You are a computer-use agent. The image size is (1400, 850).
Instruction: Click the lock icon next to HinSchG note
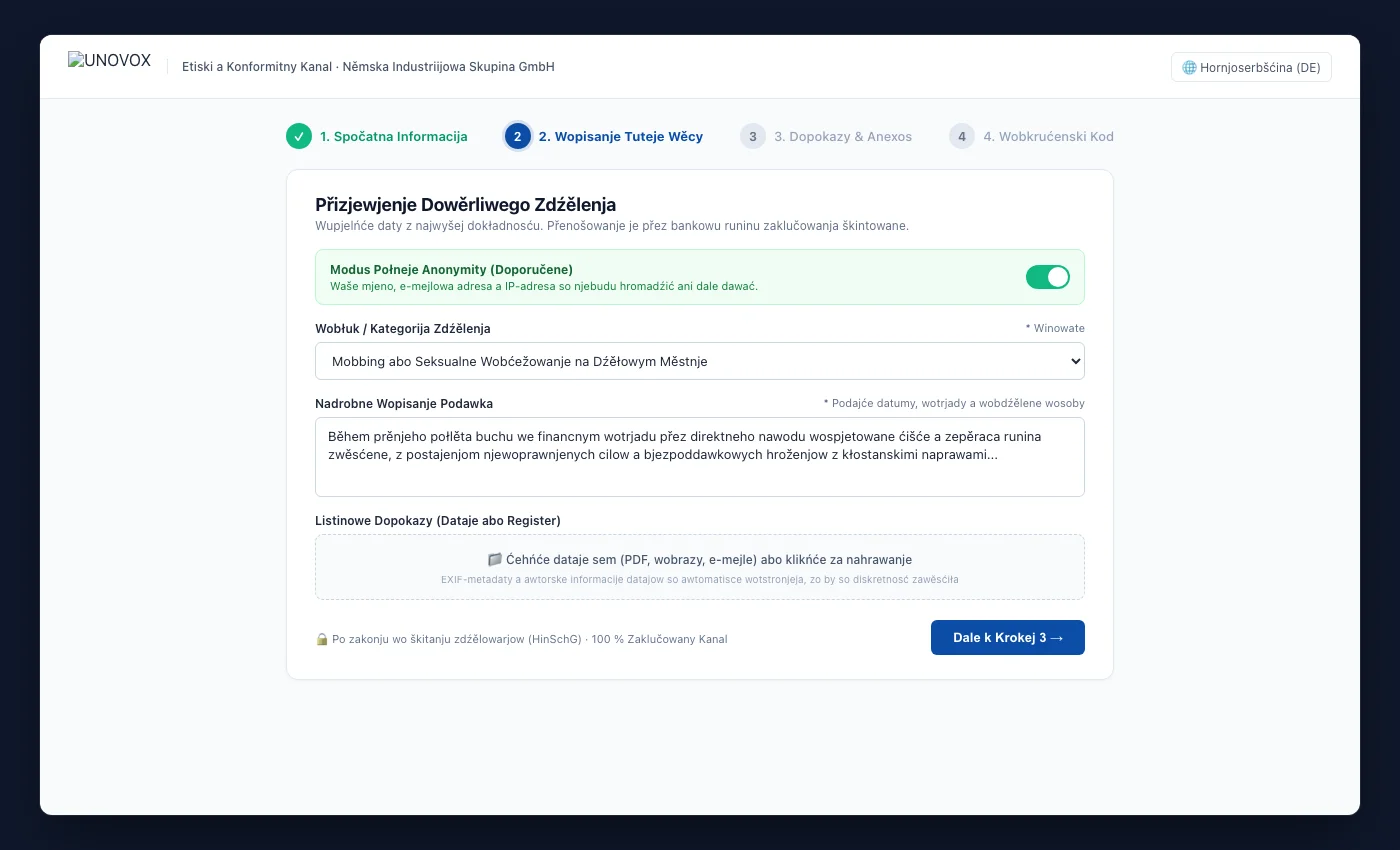coord(322,639)
